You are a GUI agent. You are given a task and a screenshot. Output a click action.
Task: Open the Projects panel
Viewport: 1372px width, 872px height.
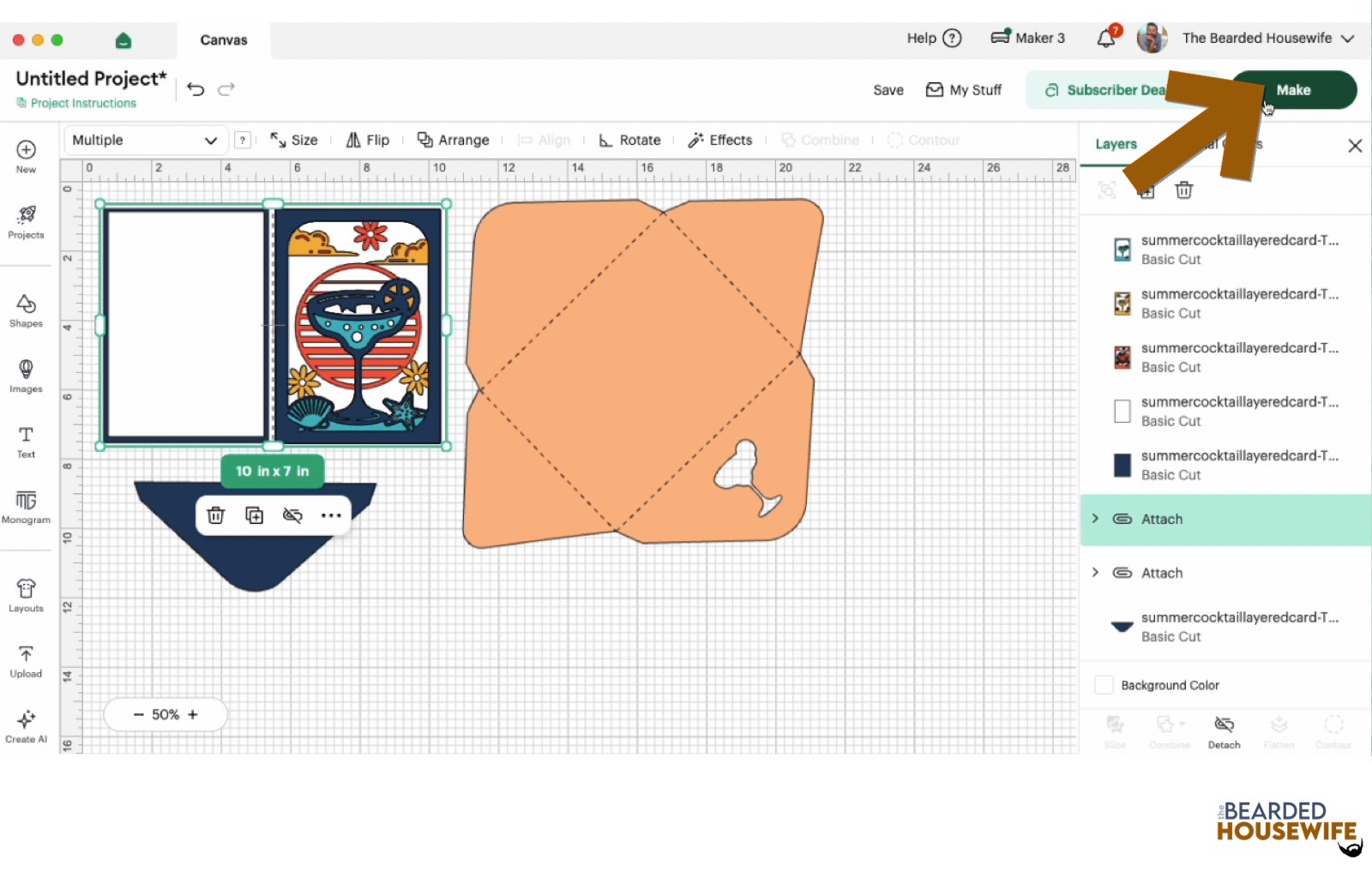click(x=26, y=221)
